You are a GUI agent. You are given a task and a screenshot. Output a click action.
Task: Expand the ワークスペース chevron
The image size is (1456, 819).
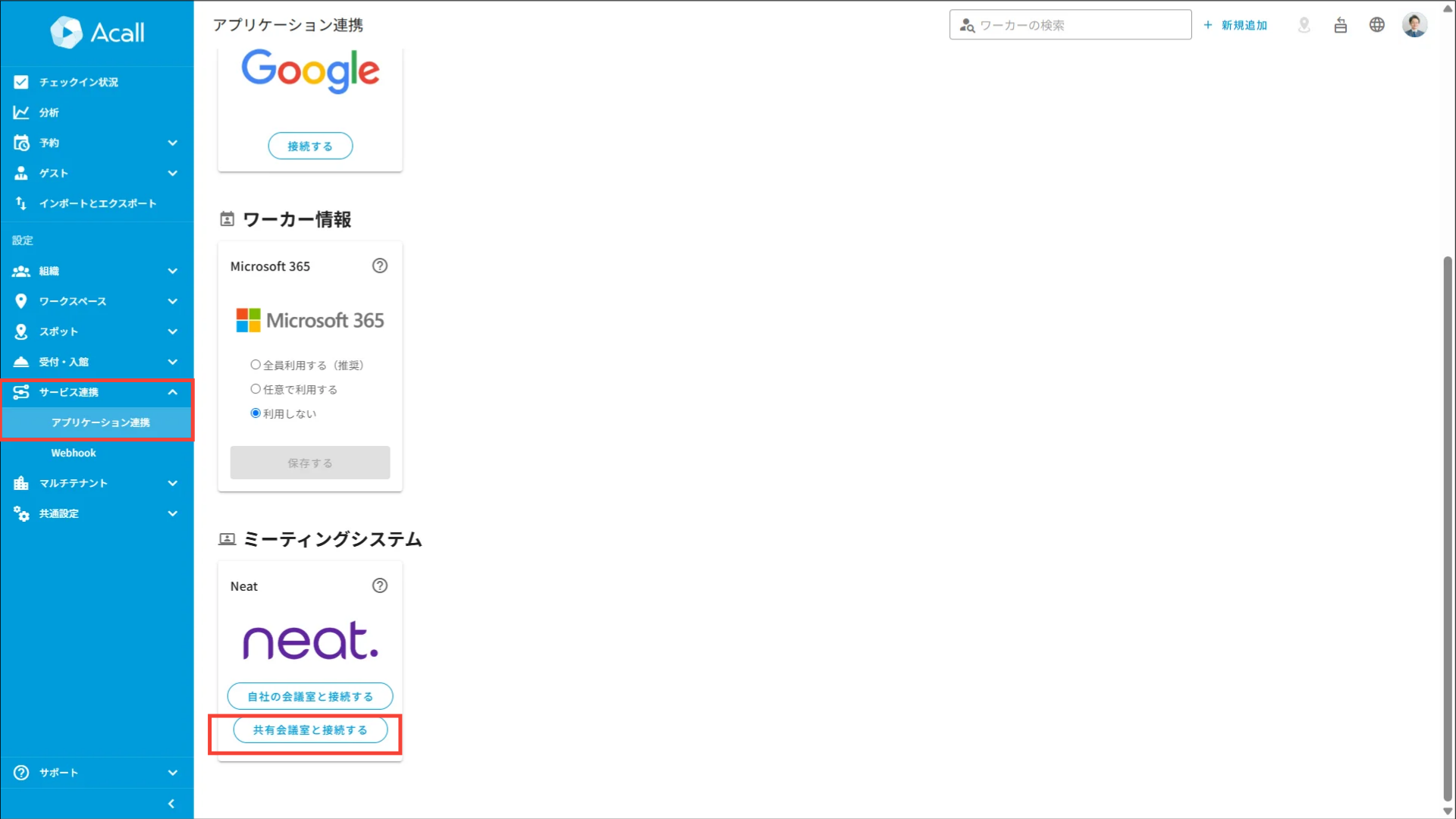(x=173, y=301)
